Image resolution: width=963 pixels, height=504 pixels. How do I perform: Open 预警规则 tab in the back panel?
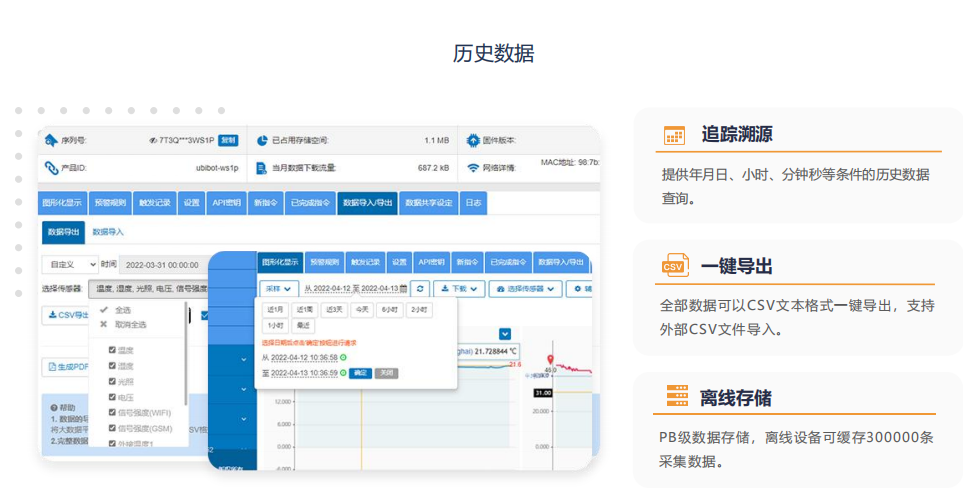tap(110, 203)
